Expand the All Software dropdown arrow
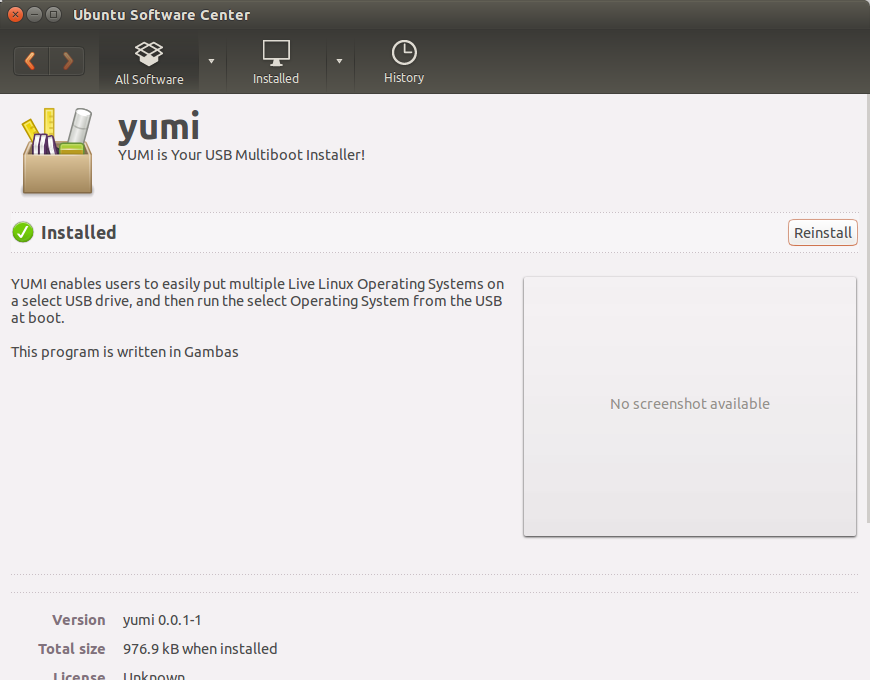 [x=211, y=61]
